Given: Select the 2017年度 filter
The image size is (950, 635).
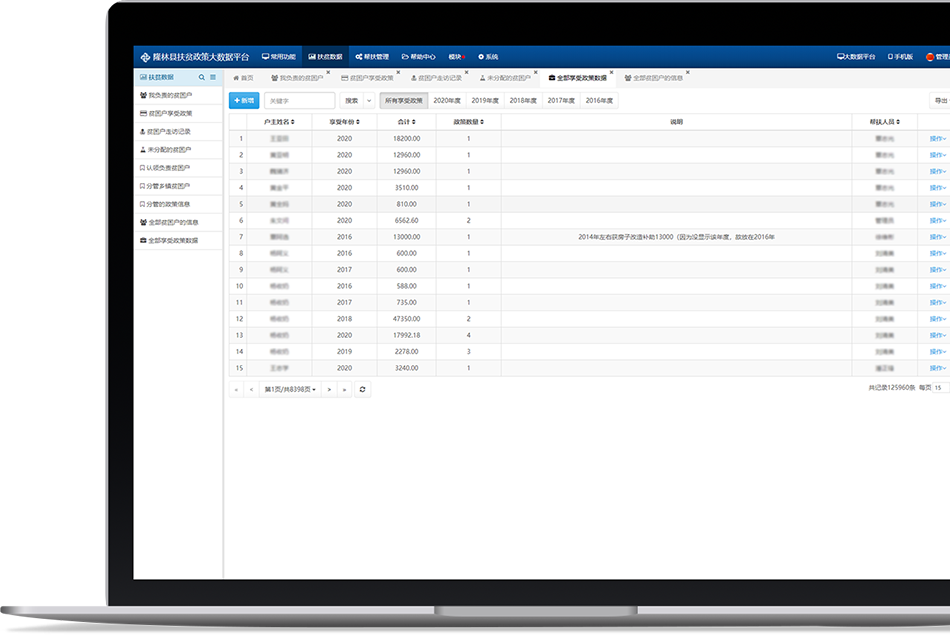Looking at the screenshot, I should (x=561, y=101).
